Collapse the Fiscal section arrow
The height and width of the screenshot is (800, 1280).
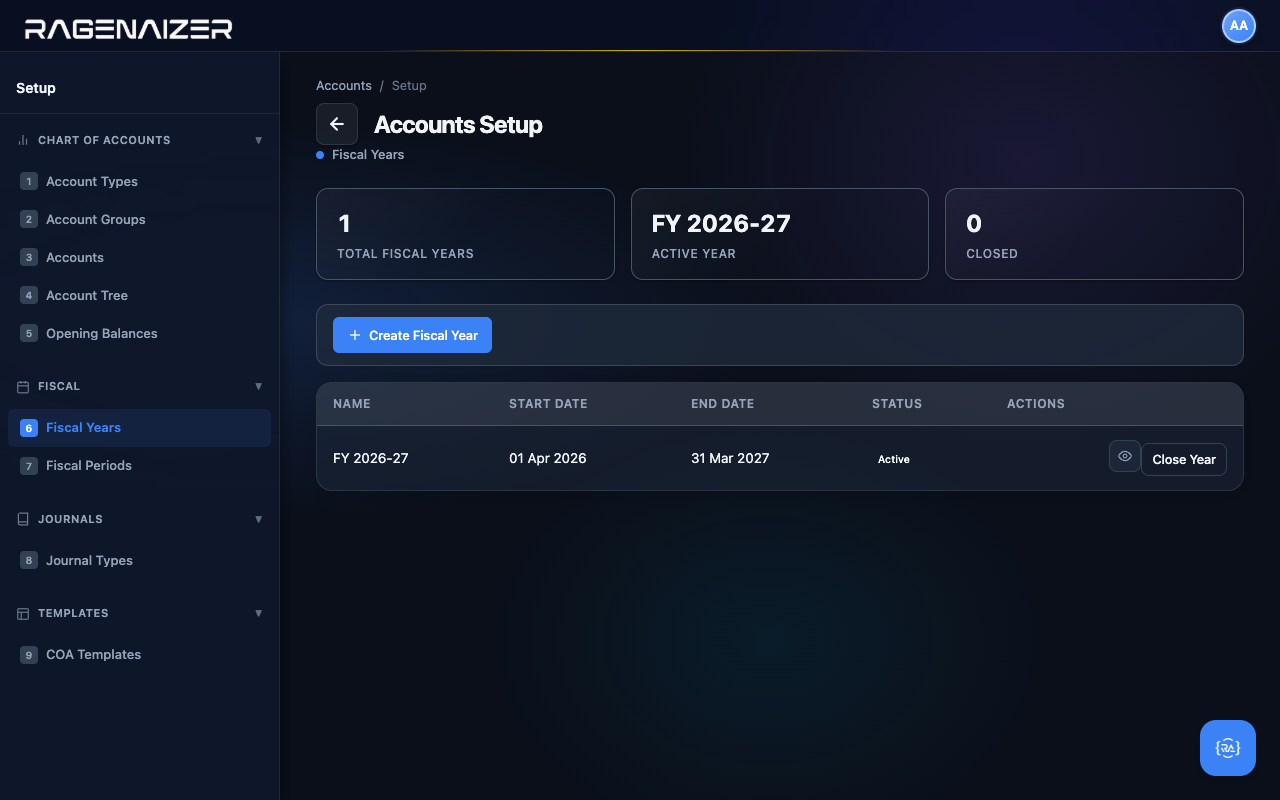tap(259, 386)
